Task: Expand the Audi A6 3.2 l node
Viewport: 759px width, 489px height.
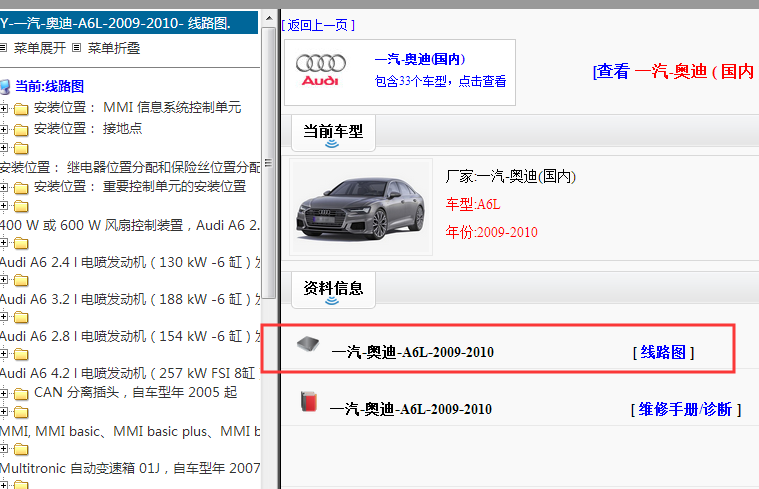Action: (x=3, y=280)
